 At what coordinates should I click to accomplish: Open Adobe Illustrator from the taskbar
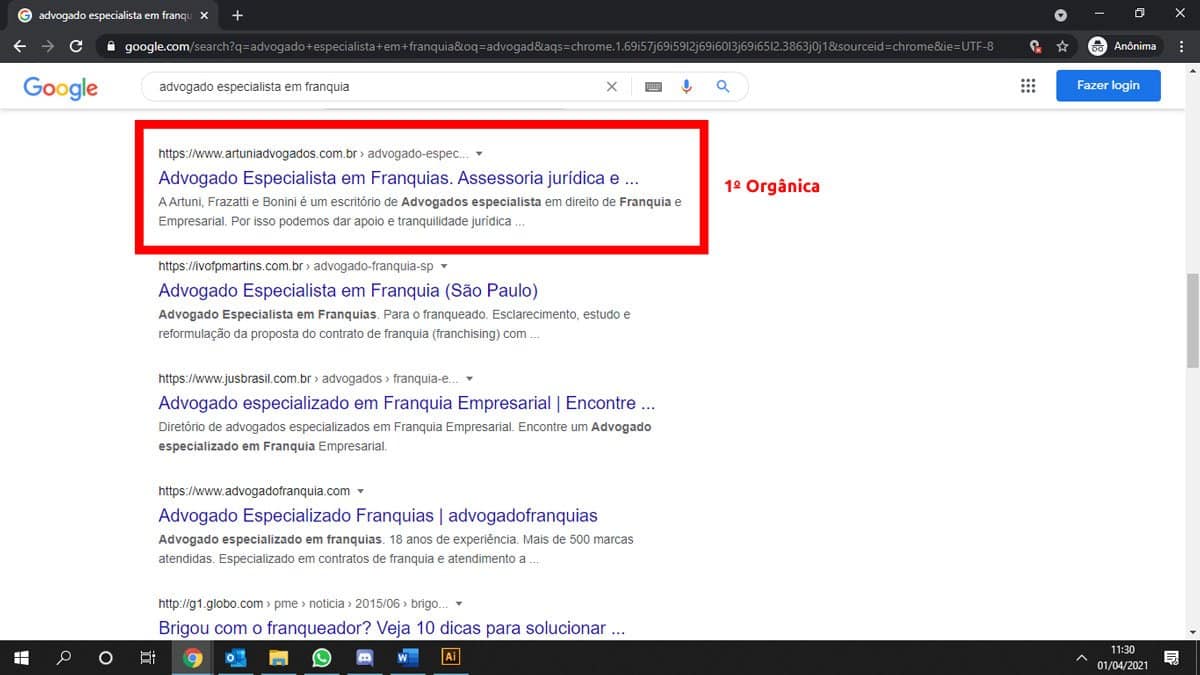[450, 658]
